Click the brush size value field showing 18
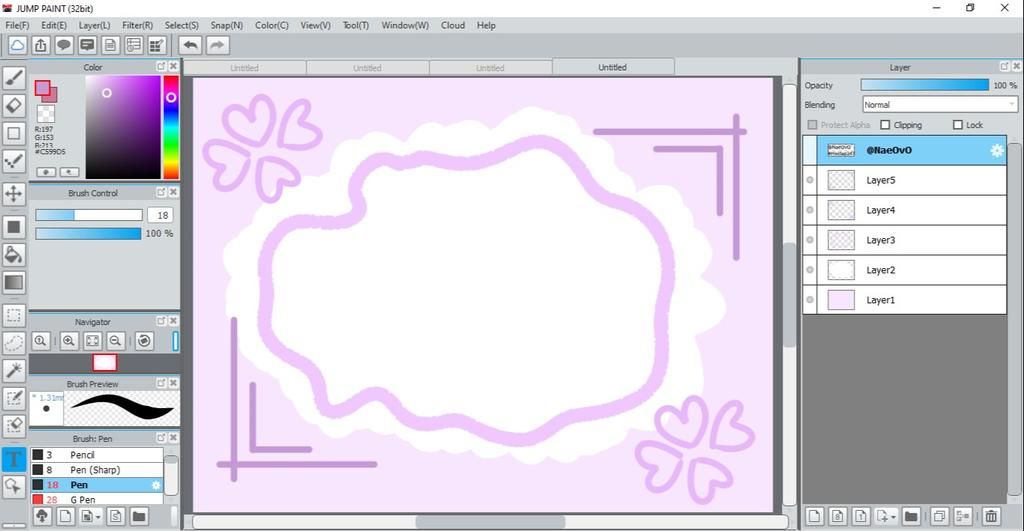Screen dimensions: 1024x531 point(162,215)
